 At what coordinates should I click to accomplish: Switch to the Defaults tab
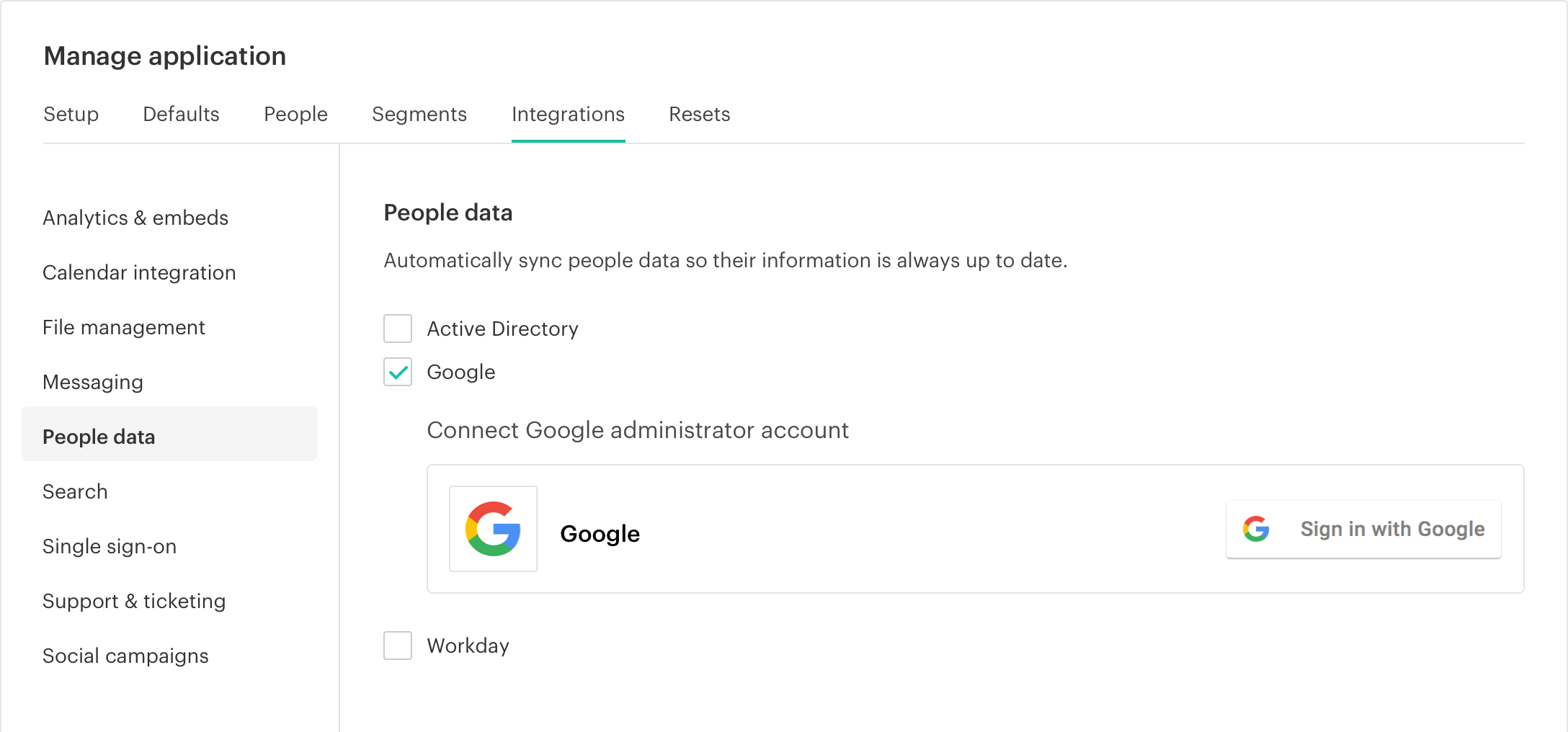(181, 114)
